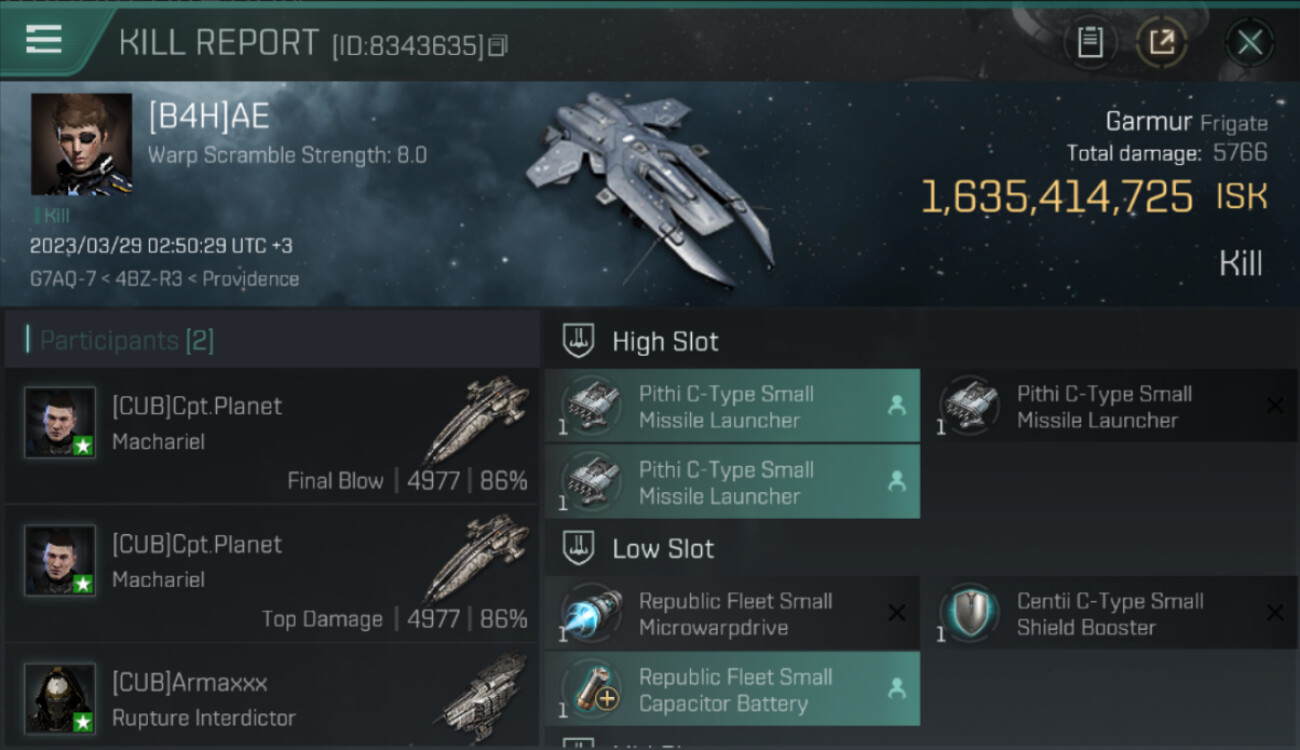Click the High Slot section icon
This screenshot has width=1300, height=750.
coord(579,341)
